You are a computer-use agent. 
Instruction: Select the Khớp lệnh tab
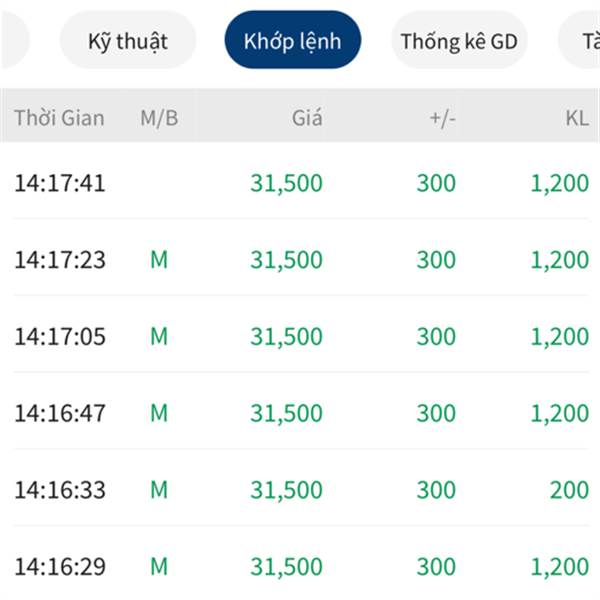tap(292, 41)
